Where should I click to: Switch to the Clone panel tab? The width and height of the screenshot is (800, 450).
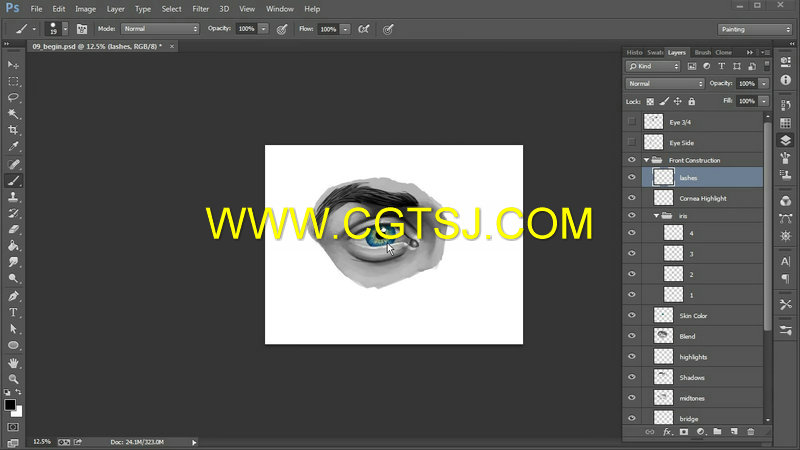click(x=723, y=53)
